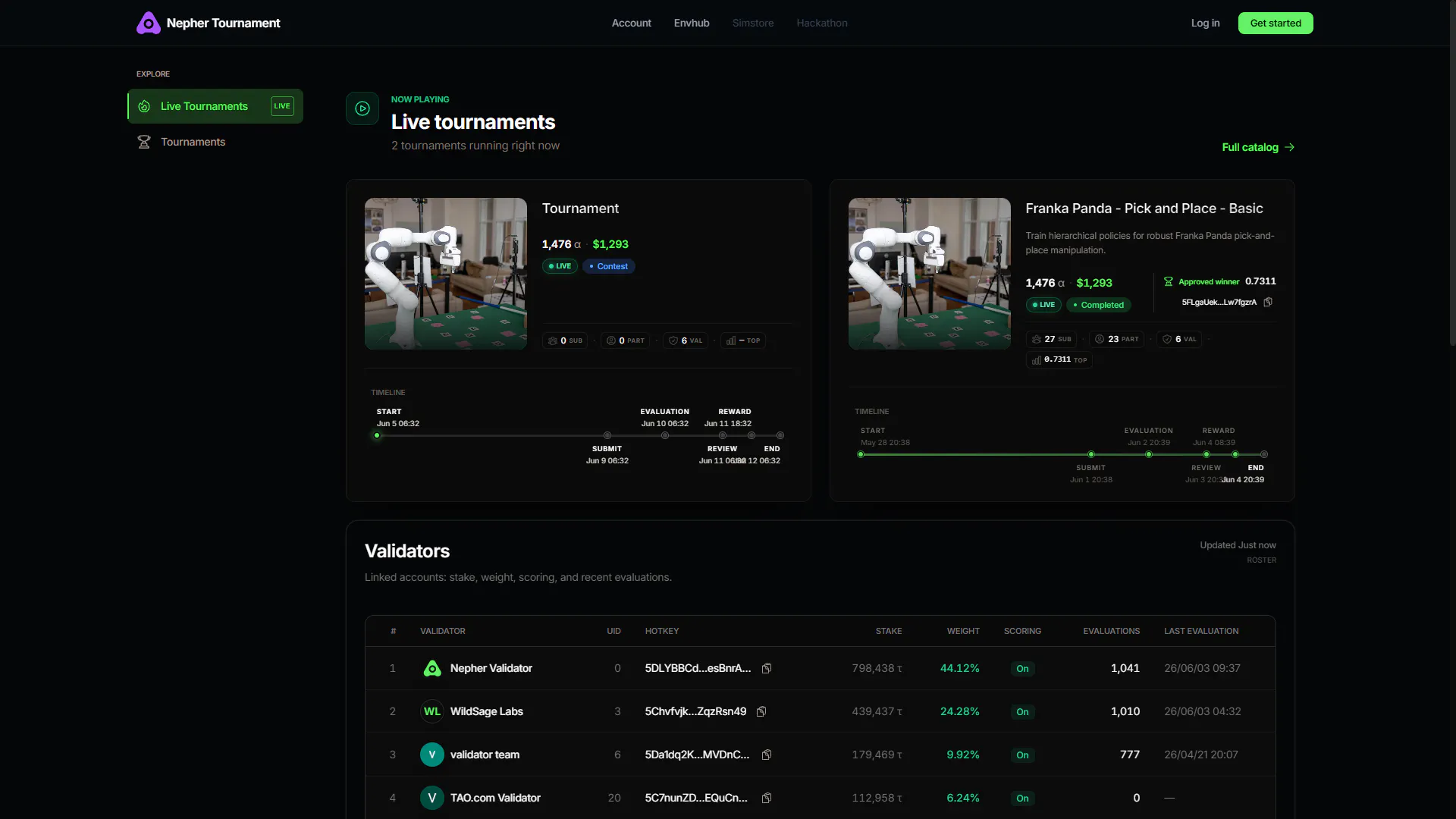
Task: Click the LIVE badge on Tournament card
Action: point(560,266)
